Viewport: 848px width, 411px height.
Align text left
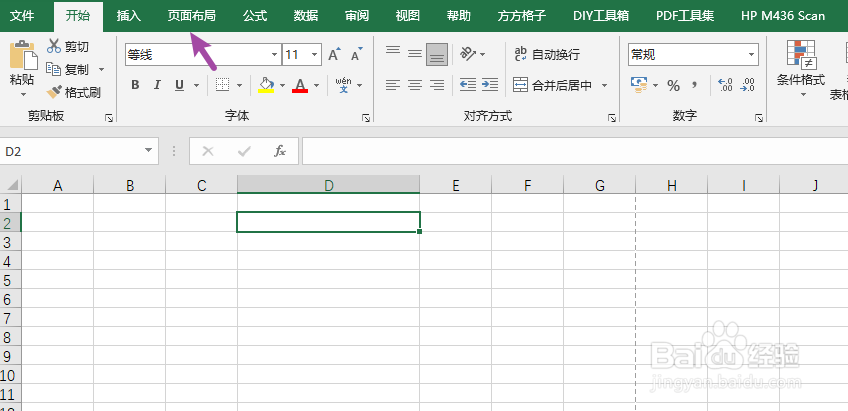coord(393,85)
